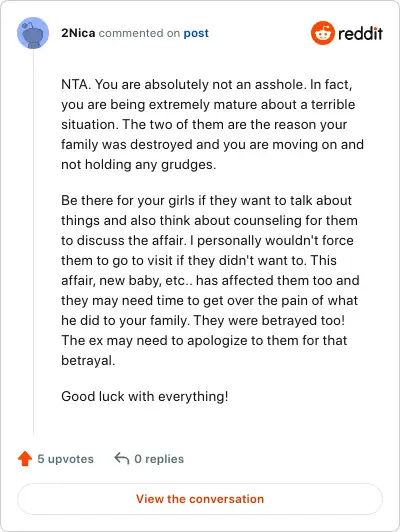
Task: Click the line "not holding any grudges."
Action: [x=138, y=165]
